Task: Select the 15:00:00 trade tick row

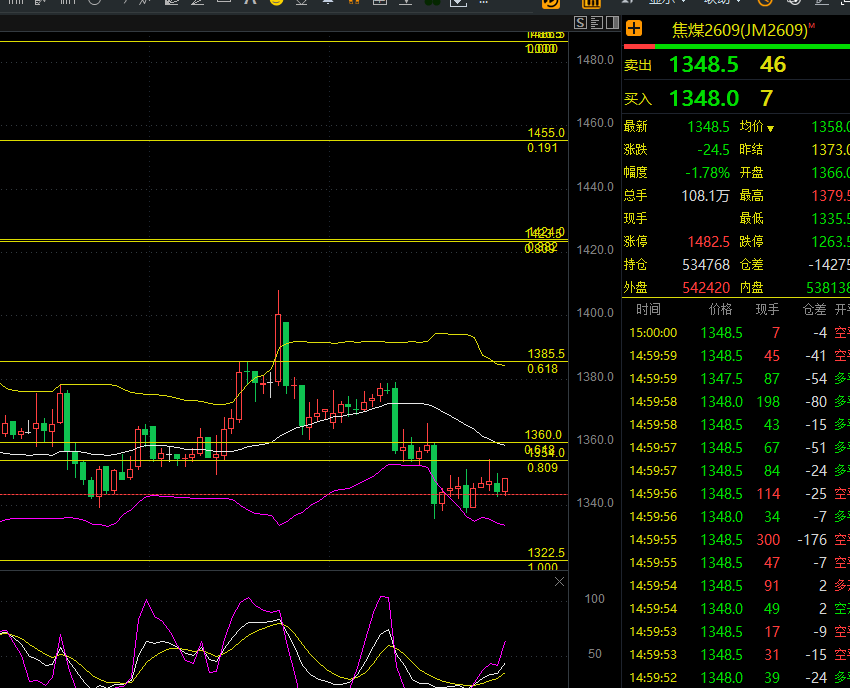Action: click(x=737, y=333)
